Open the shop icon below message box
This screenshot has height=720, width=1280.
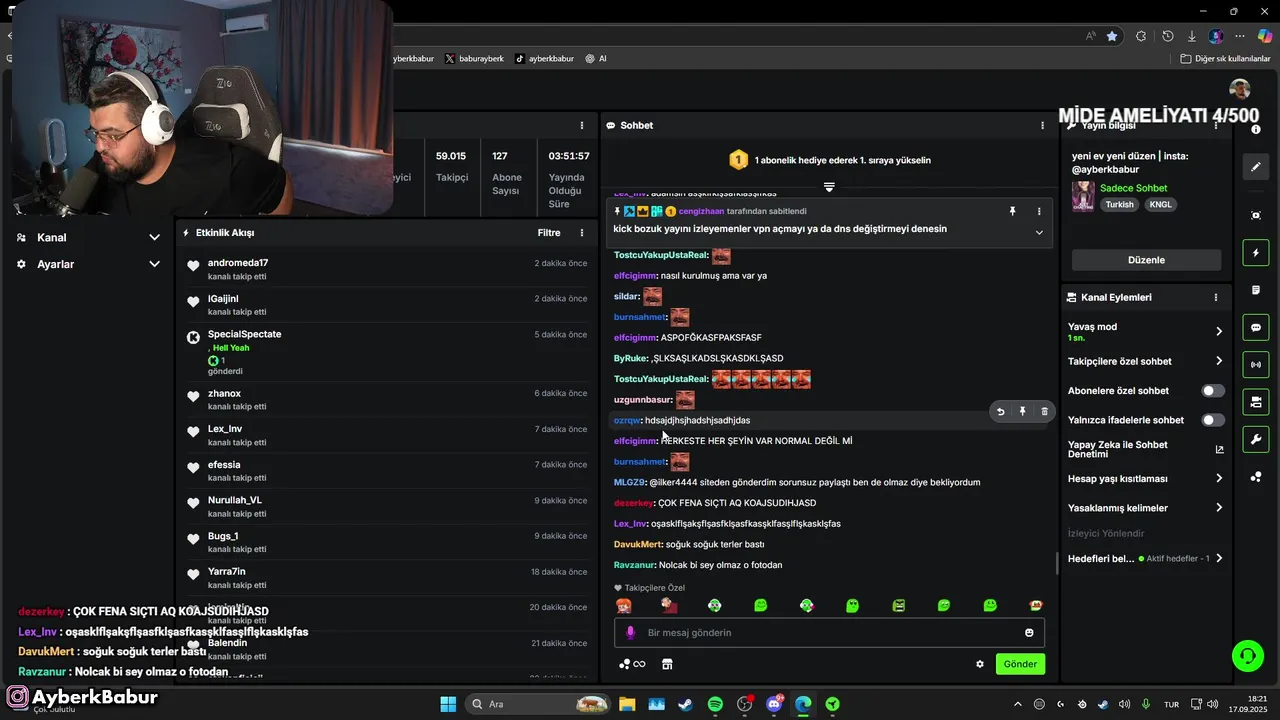(667, 664)
